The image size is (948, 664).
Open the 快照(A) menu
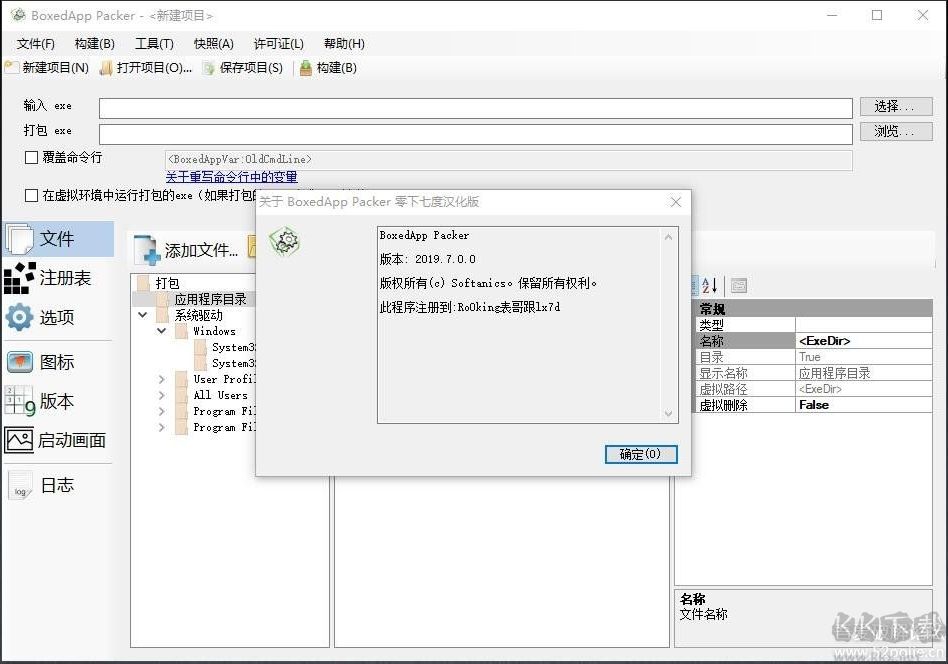213,44
